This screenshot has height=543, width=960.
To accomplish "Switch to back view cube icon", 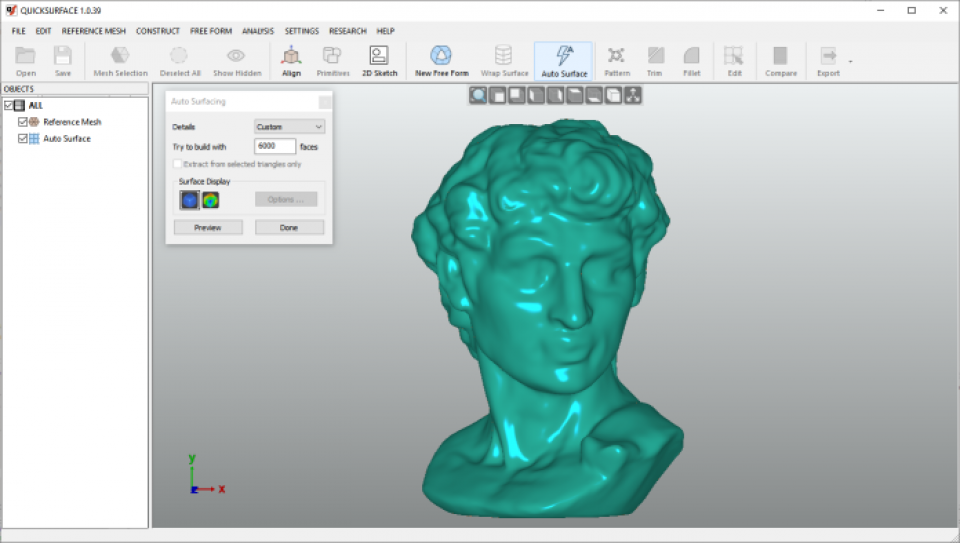I will pos(517,95).
